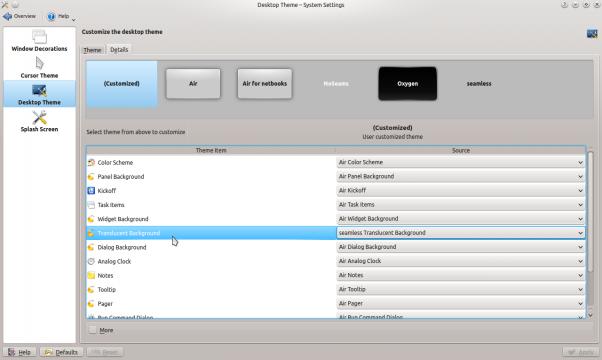Open the Air Widget Background dropdown
This screenshot has width=602, height=360.
point(461,219)
